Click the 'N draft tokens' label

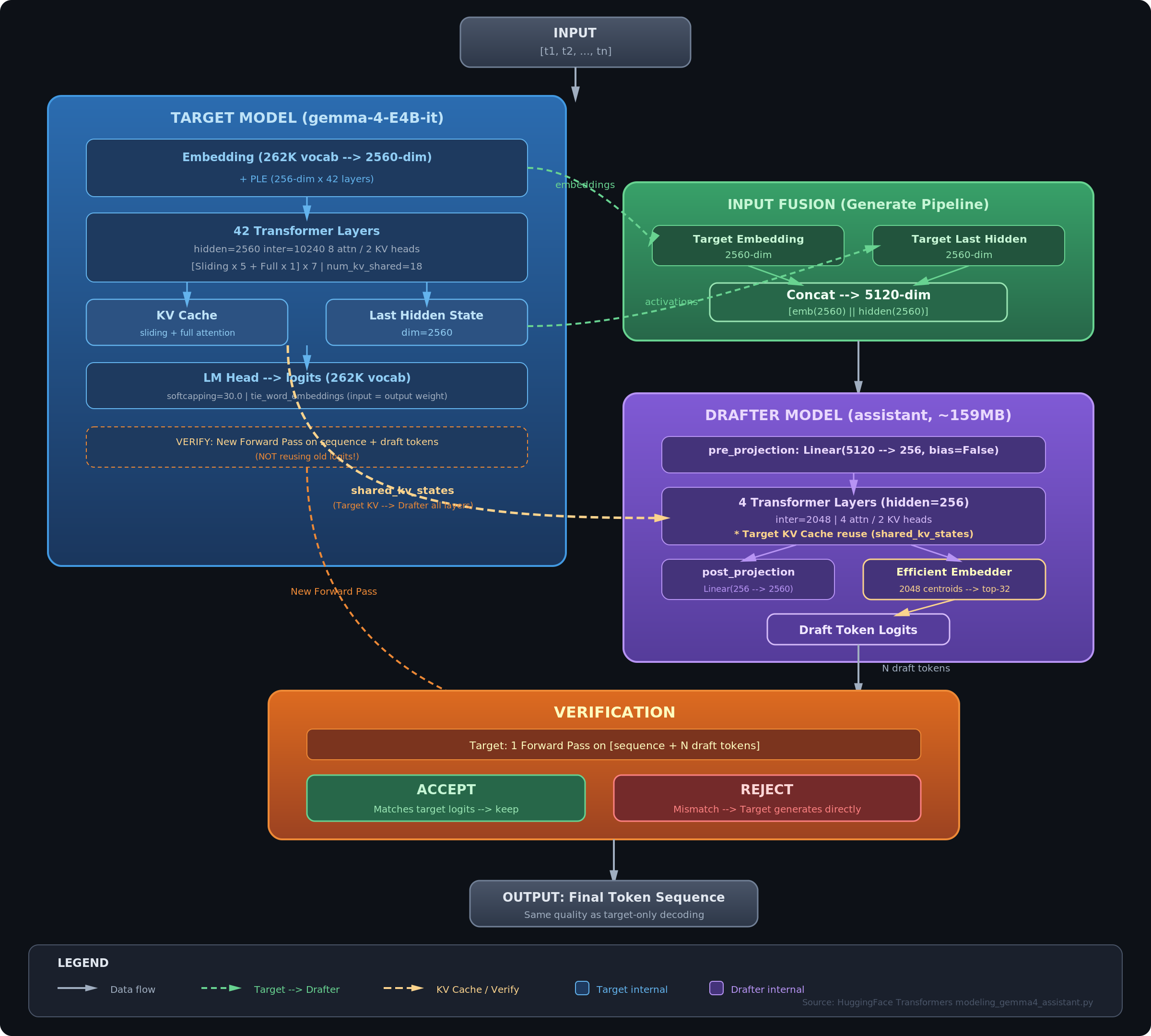[x=916, y=668]
